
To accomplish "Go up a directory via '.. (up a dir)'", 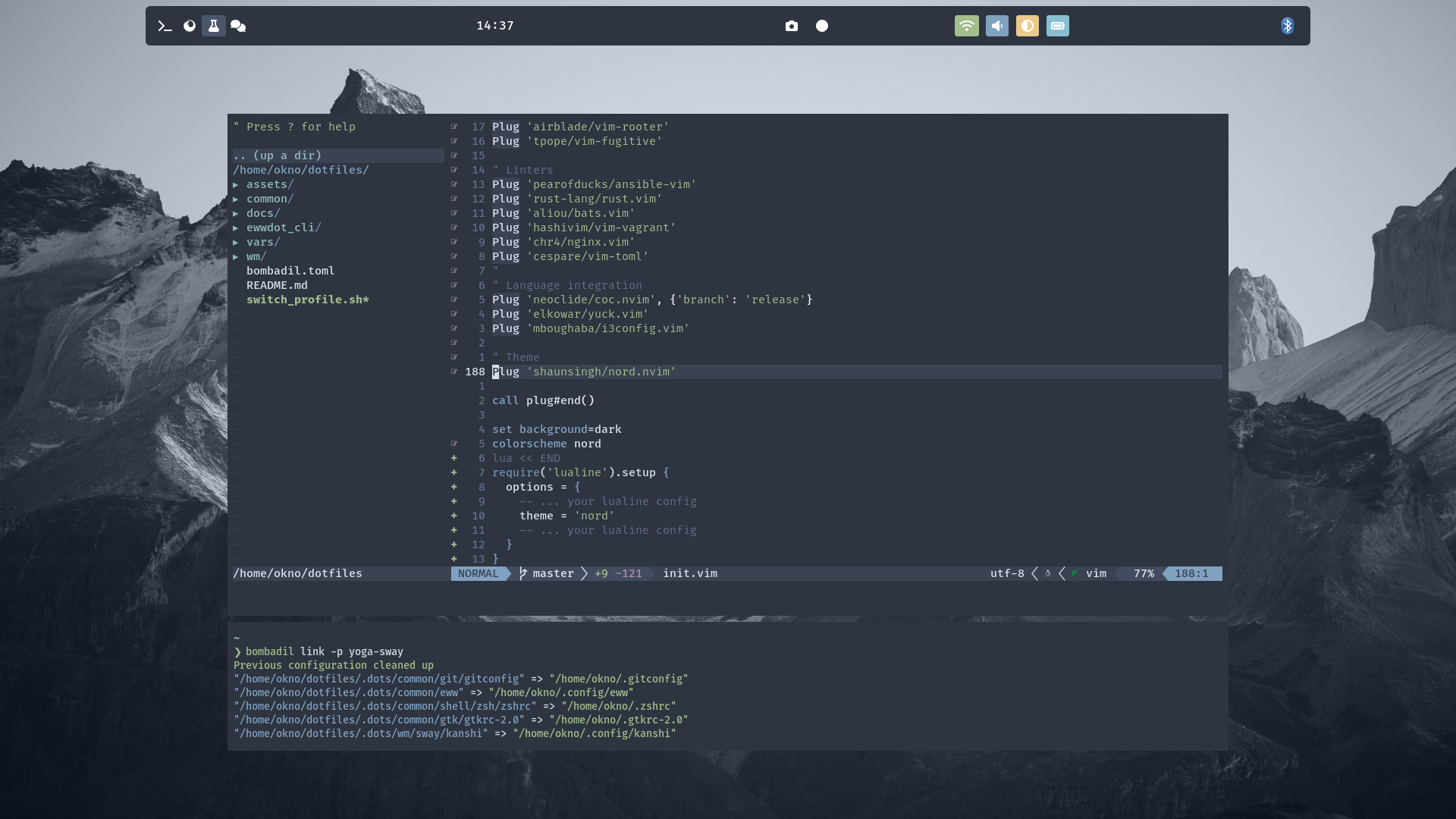I will pos(338,155).
